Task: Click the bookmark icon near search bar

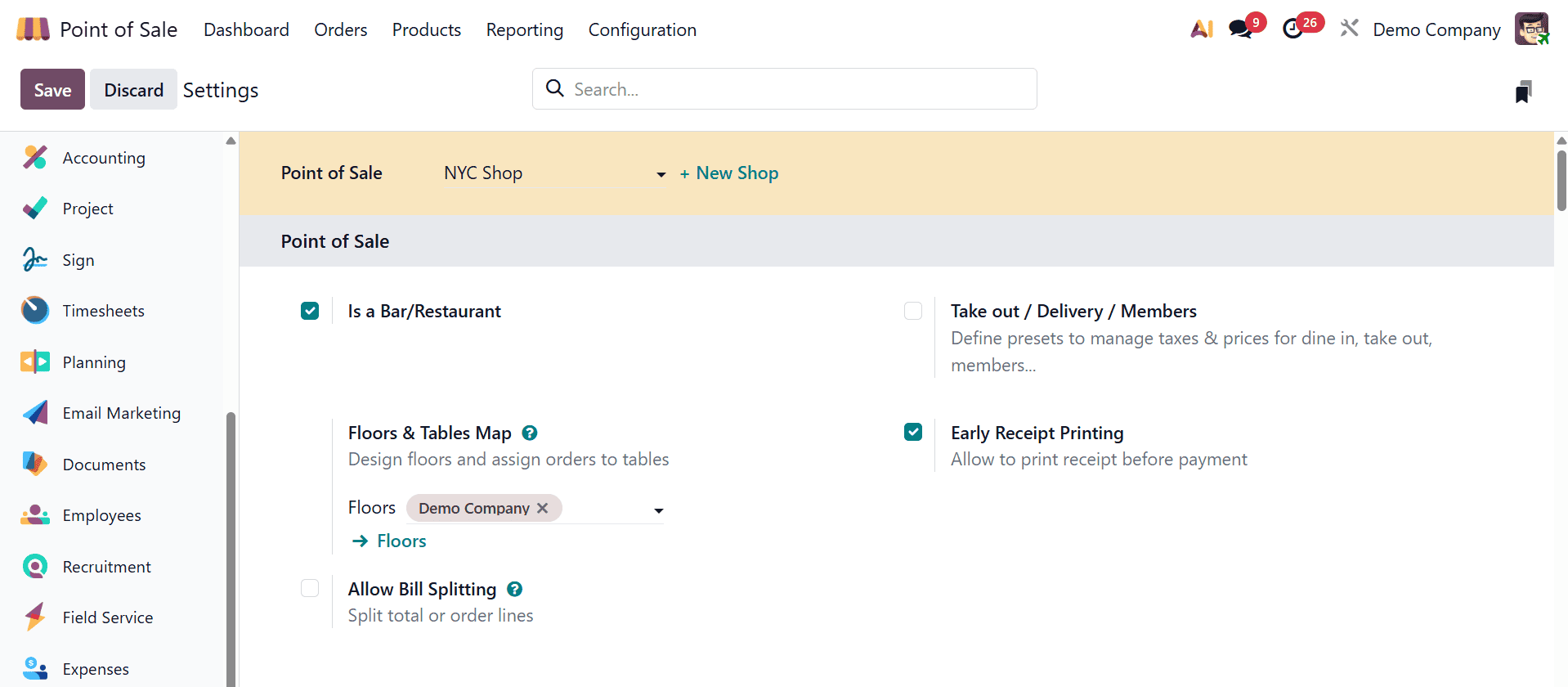Action: pos(1523,92)
